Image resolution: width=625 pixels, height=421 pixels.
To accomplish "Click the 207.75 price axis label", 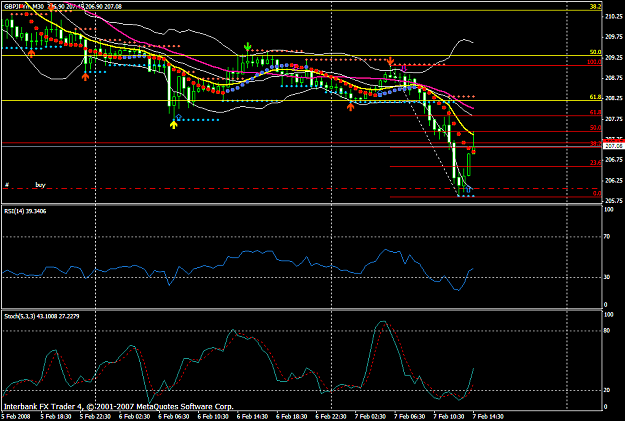I will coord(614,119).
